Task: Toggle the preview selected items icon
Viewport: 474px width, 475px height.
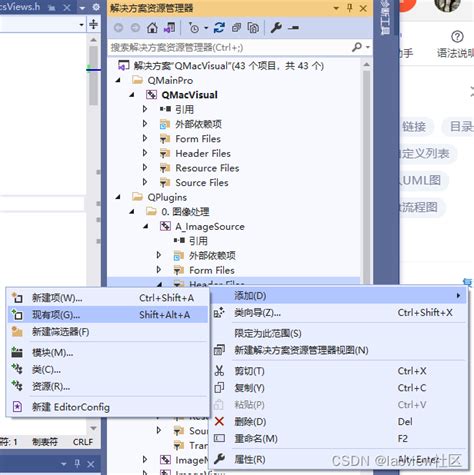Action: (x=293, y=28)
